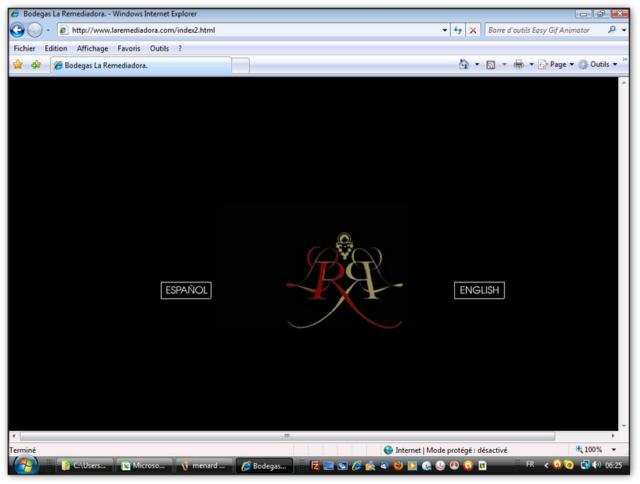The height and width of the screenshot is (484, 640).
Task: Stop loading with the red X icon
Action: click(473, 30)
